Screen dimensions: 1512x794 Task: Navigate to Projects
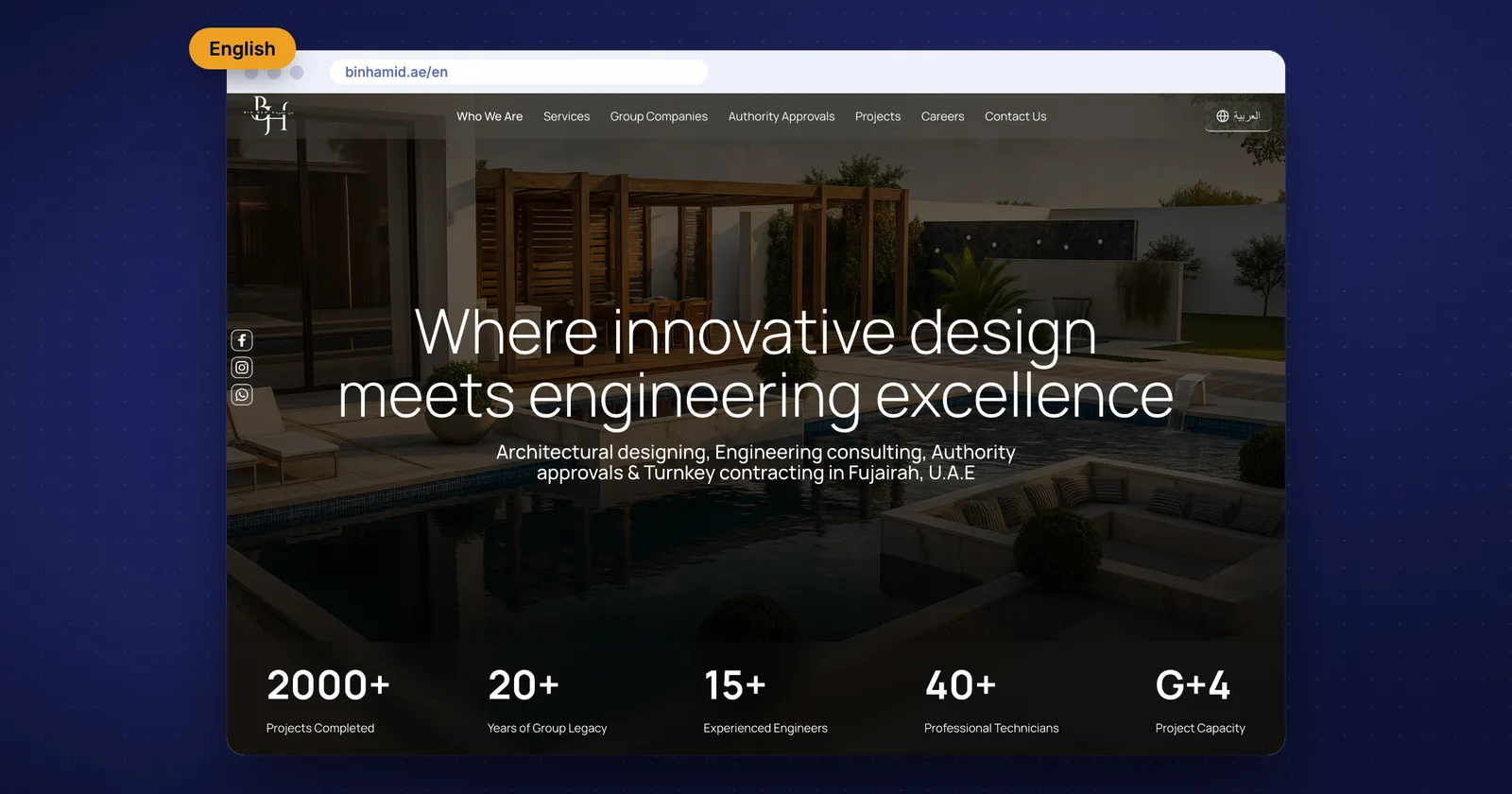(x=878, y=116)
